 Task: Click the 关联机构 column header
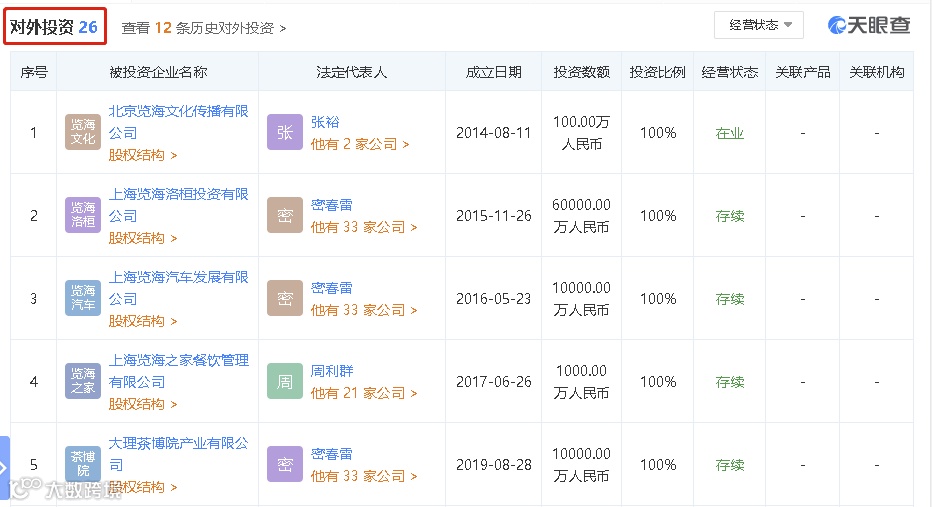(x=877, y=72)
